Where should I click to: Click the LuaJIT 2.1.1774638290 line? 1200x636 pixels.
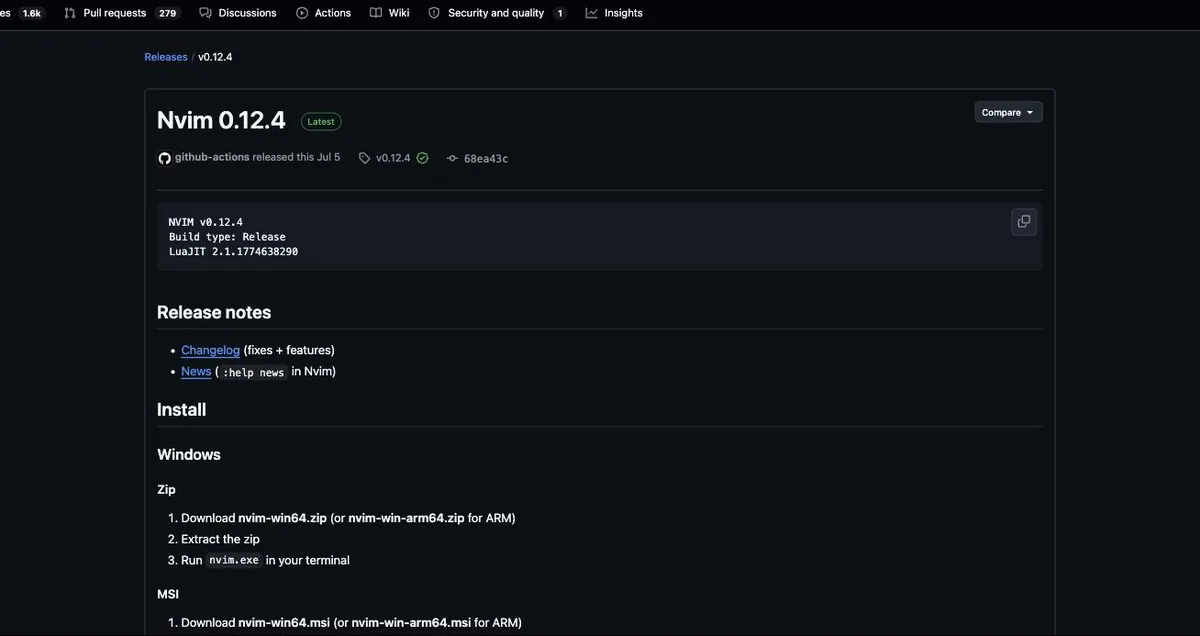[233, 252]
